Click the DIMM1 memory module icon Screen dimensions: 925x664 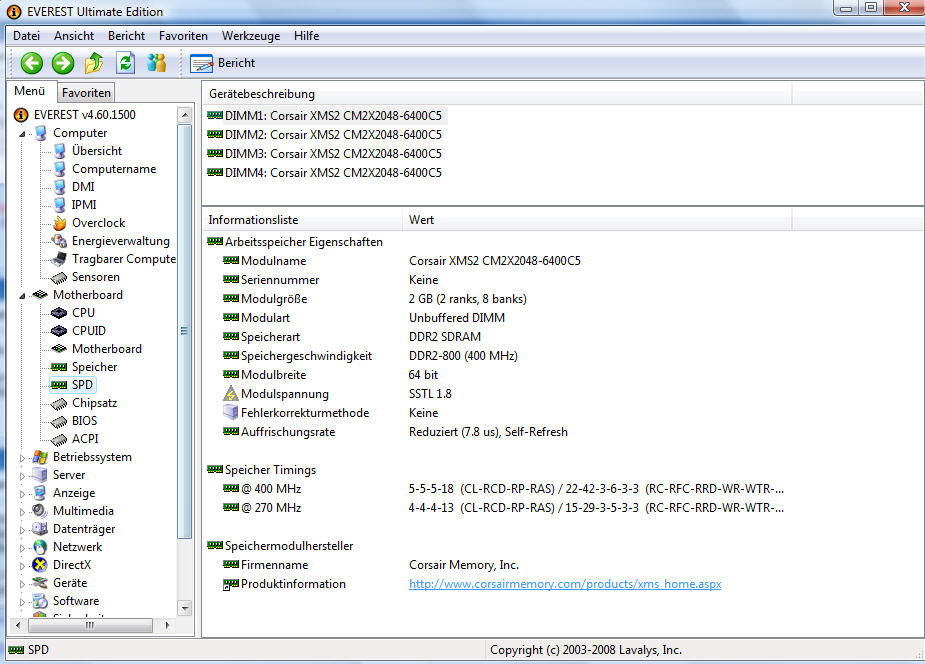(x=215, y=116)
